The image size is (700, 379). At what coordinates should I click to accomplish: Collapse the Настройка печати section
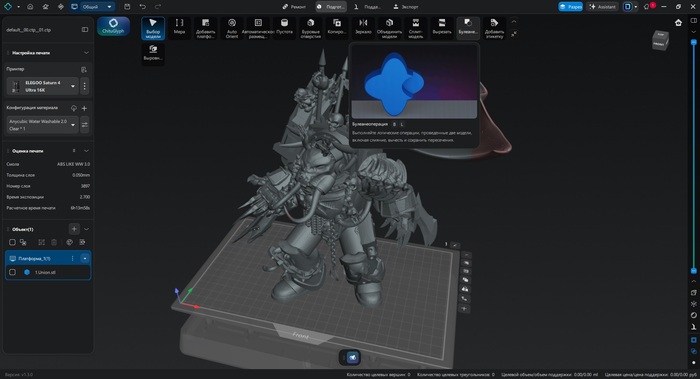pos(86,53)
